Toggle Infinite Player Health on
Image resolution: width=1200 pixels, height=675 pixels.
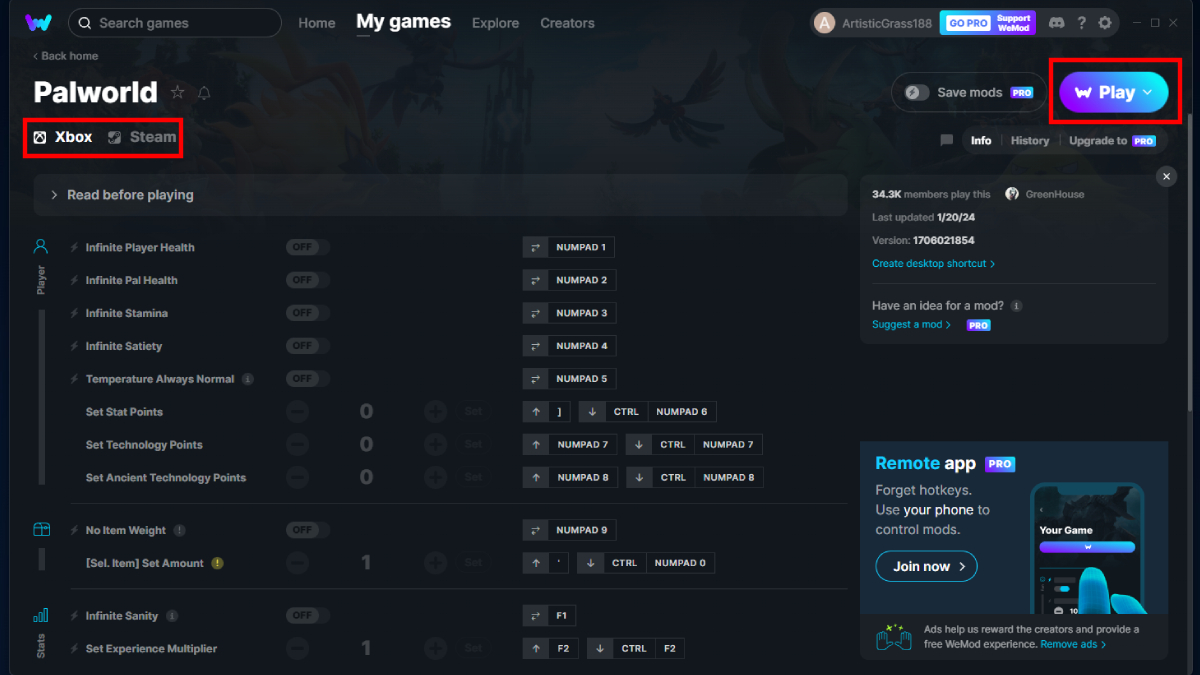click(307, 247)
